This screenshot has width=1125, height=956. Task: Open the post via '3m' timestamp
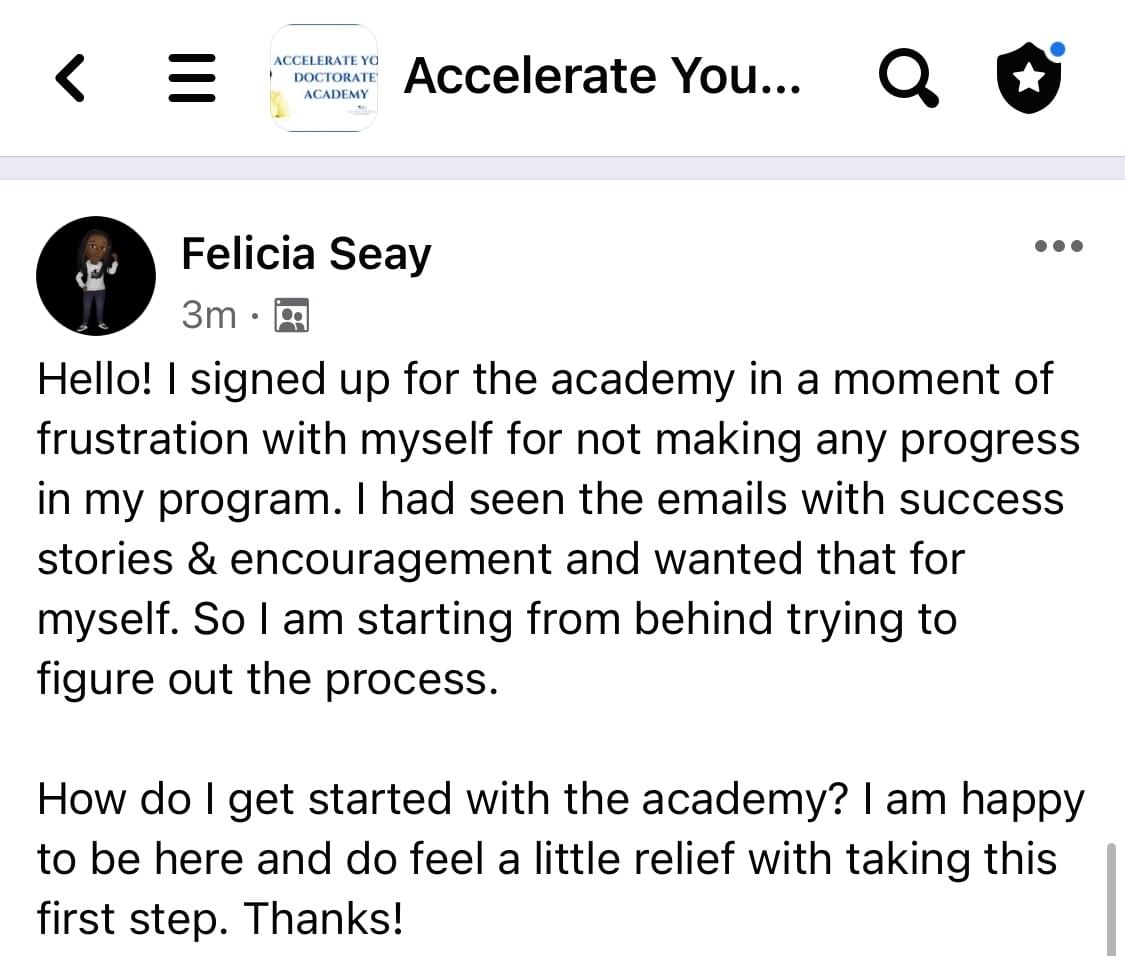click(209, 316)
